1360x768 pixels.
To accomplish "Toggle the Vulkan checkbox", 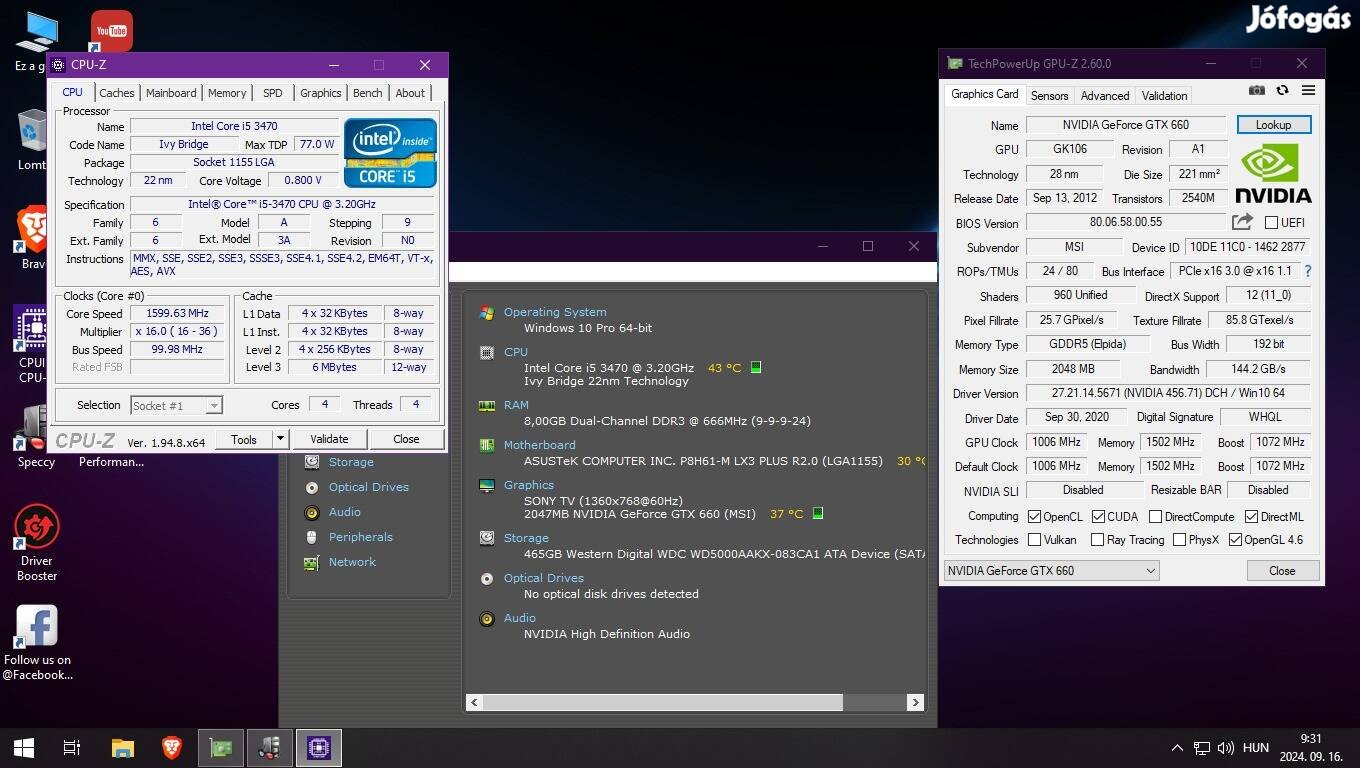I will (1035, 540).
